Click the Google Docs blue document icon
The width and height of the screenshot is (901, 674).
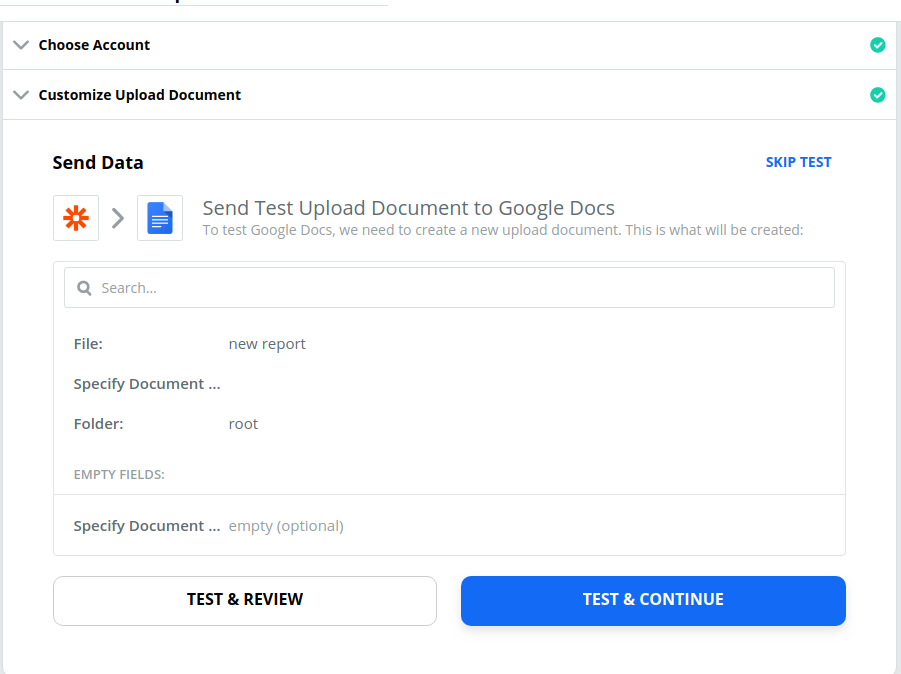tap(160, 218)
